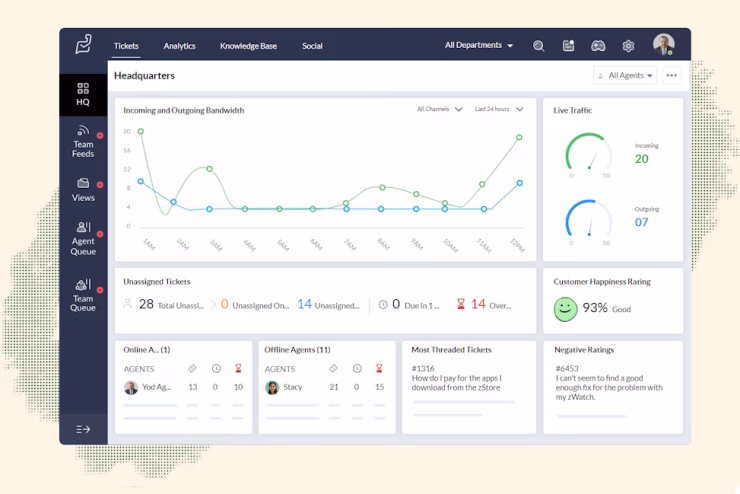This screenshot has height=494, width=740.
Task: Click the three-dots more options button
Action: point(672,75)
